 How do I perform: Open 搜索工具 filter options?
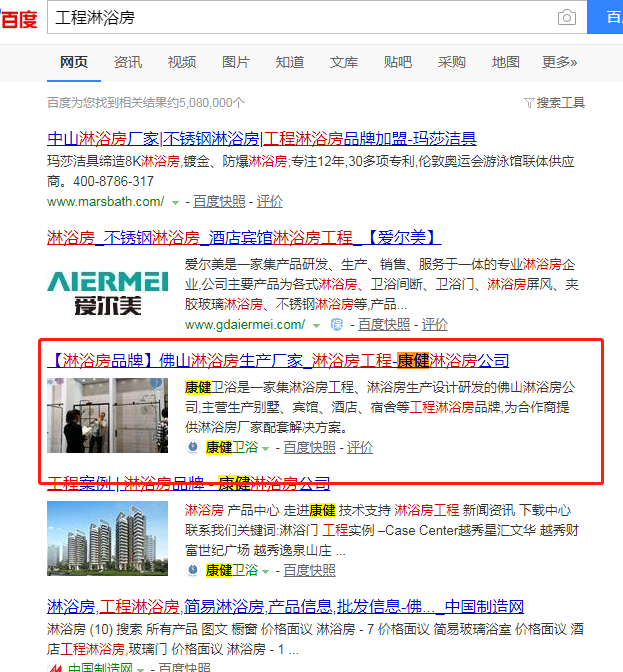[560, 102]
